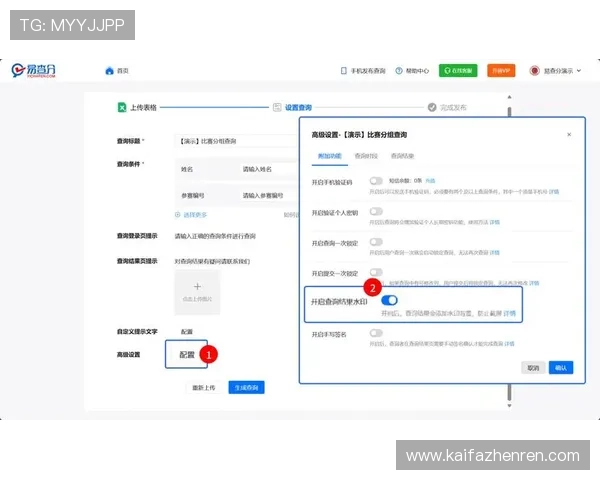
Task: Open 详情 link under 开启验证个人密钥
Action: click(494, 222)
